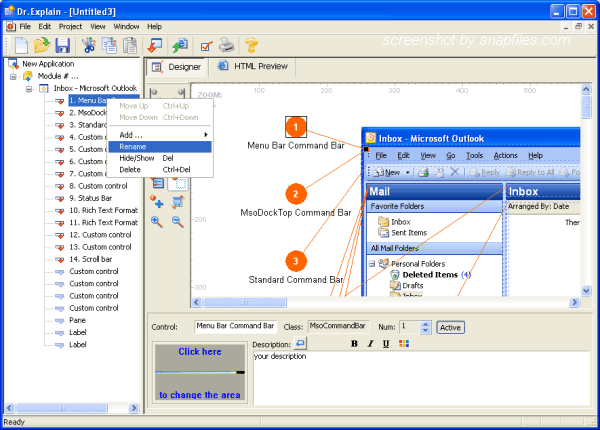600x430 pixels.
Task: Click the 'Menu Bar Command Bar' callout label
Action: tap(296, 146)
